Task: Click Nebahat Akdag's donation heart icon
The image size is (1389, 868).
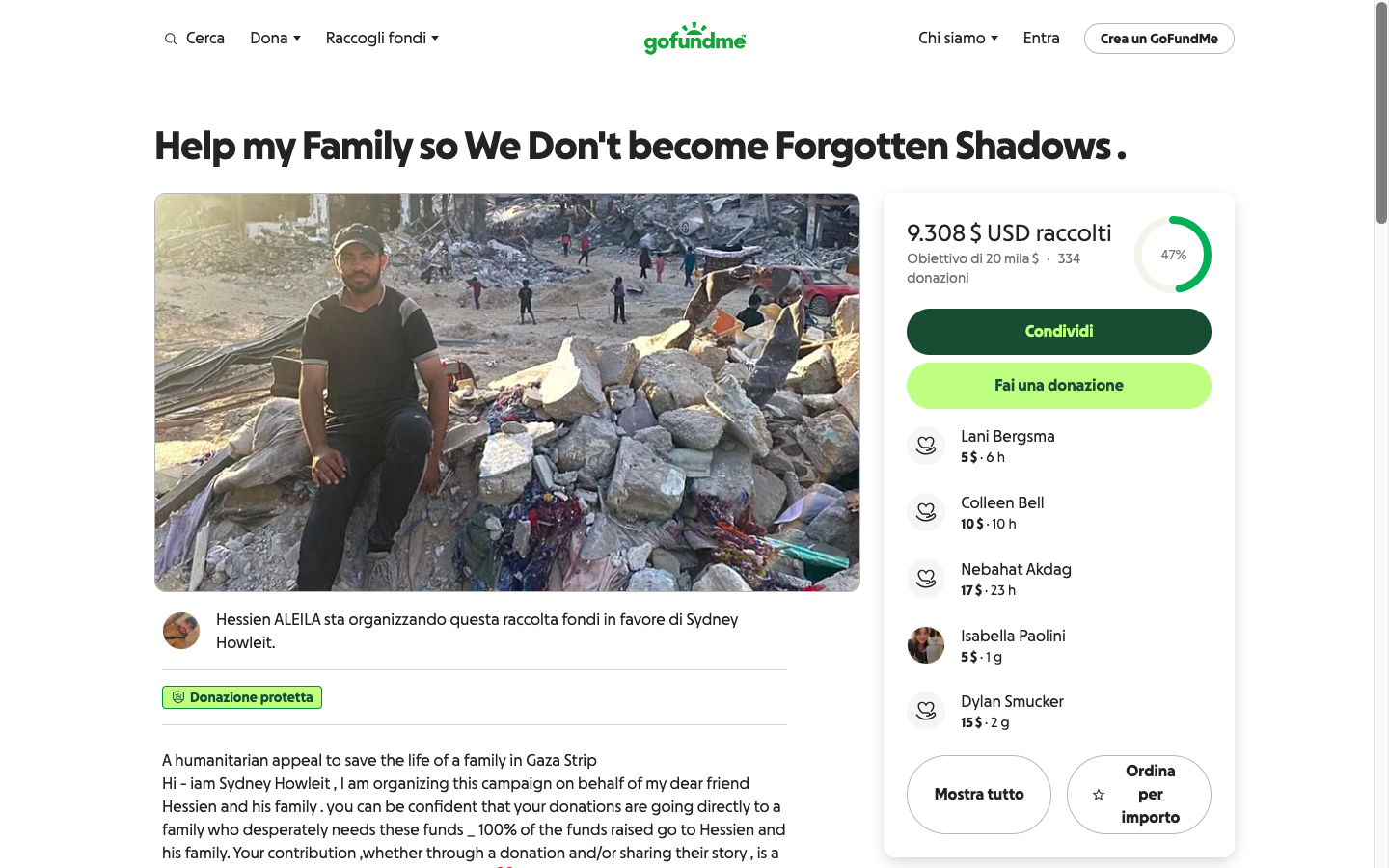Action: pyautogui.click(x=926, y=579)
